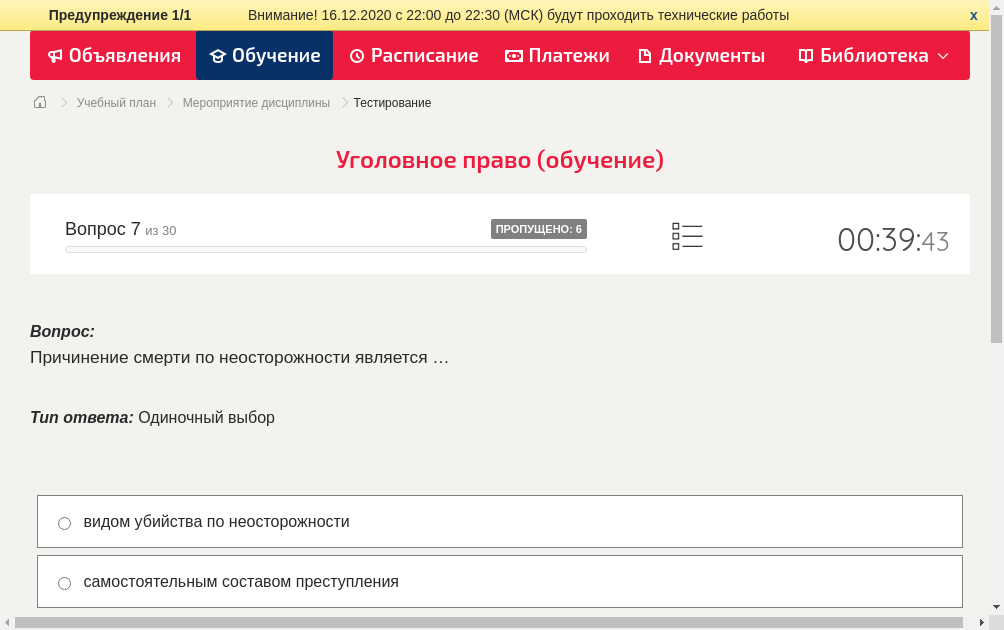The height and width of the screenshot is (630, 1004).
Task: Click the question progress bar
Action: (x=325, y=249)
